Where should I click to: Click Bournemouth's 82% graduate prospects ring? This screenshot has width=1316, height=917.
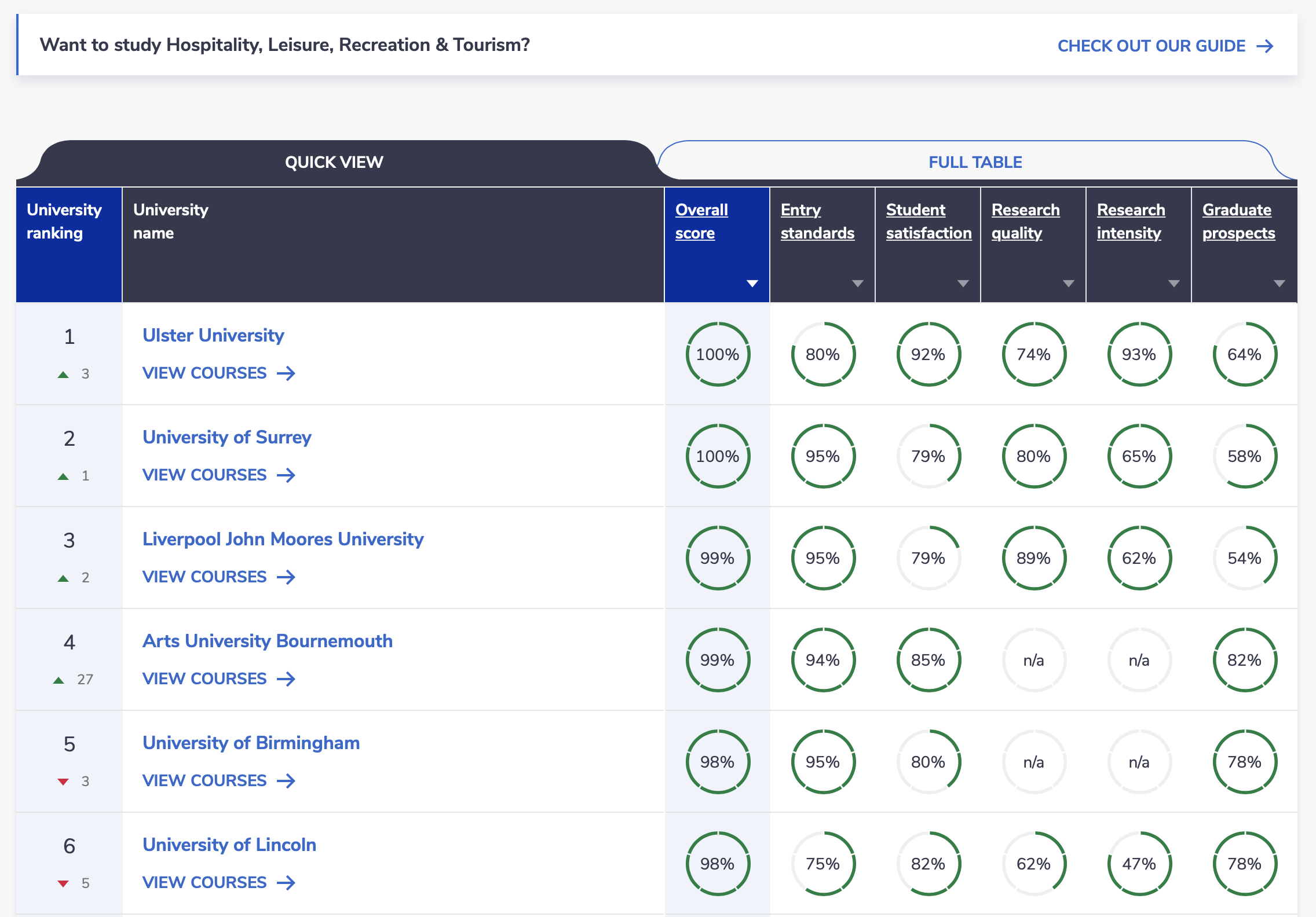pyautogui.click(x=1245, y=660)
